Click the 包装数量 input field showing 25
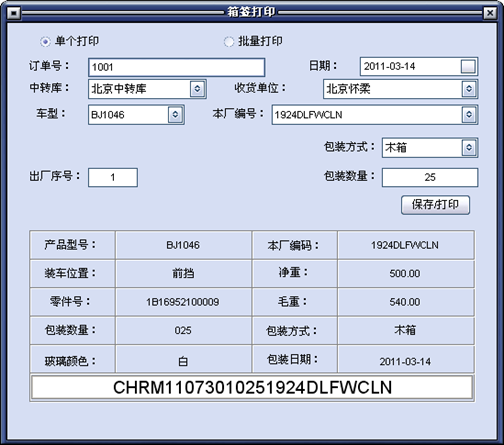The height and width of the screenshot is (445, 504). pyautogui.click(x=430, y=177)
